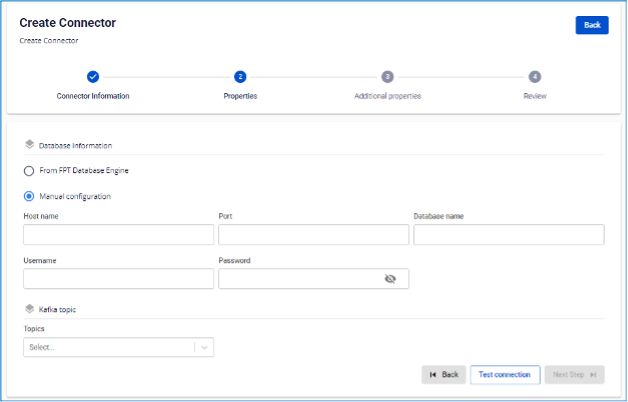Click the Manual configuration text
This screenshot has height=402, width=628.
pyautogui.click(x=75, y=197)
